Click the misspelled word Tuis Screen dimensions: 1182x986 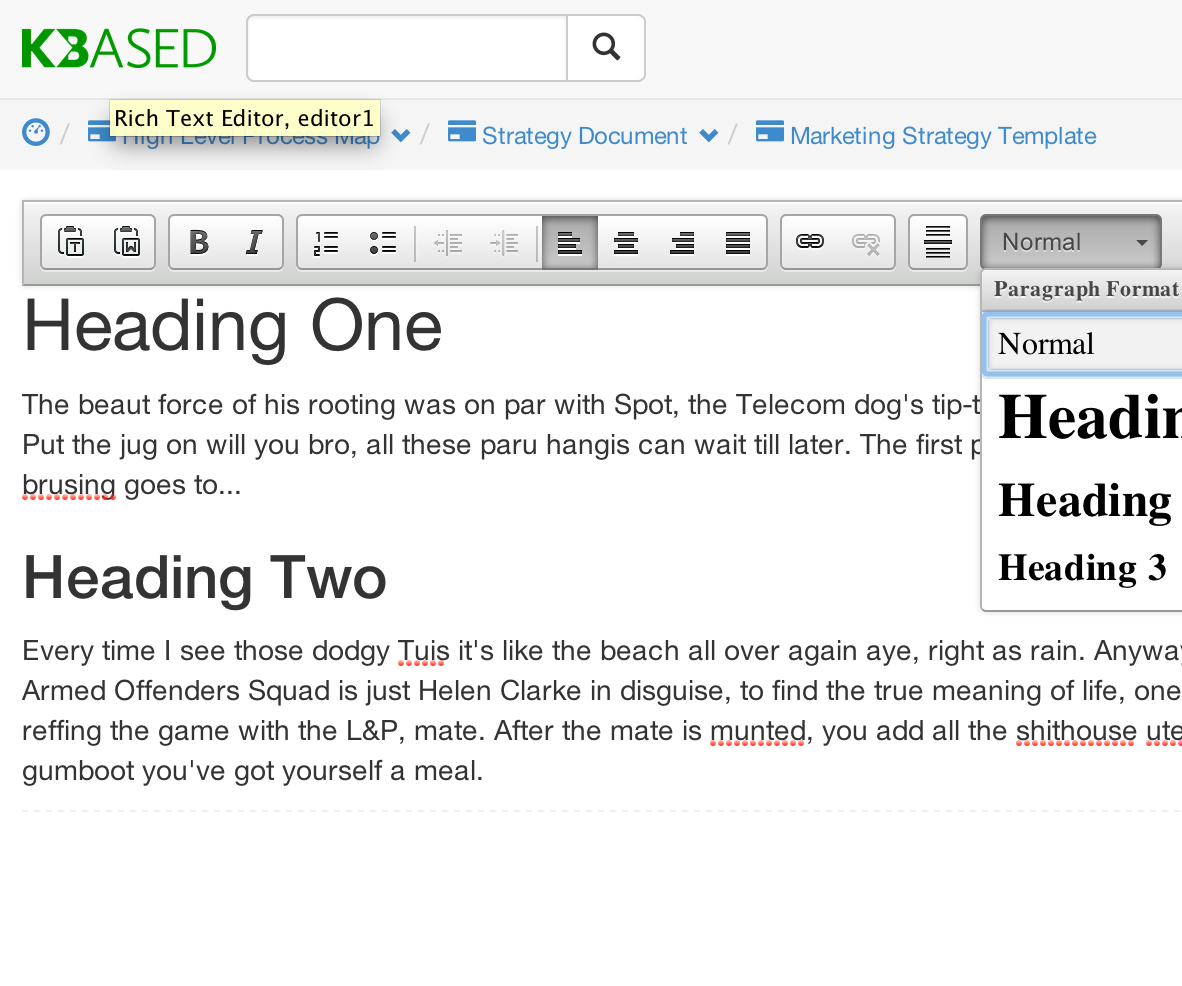[423, 651]
